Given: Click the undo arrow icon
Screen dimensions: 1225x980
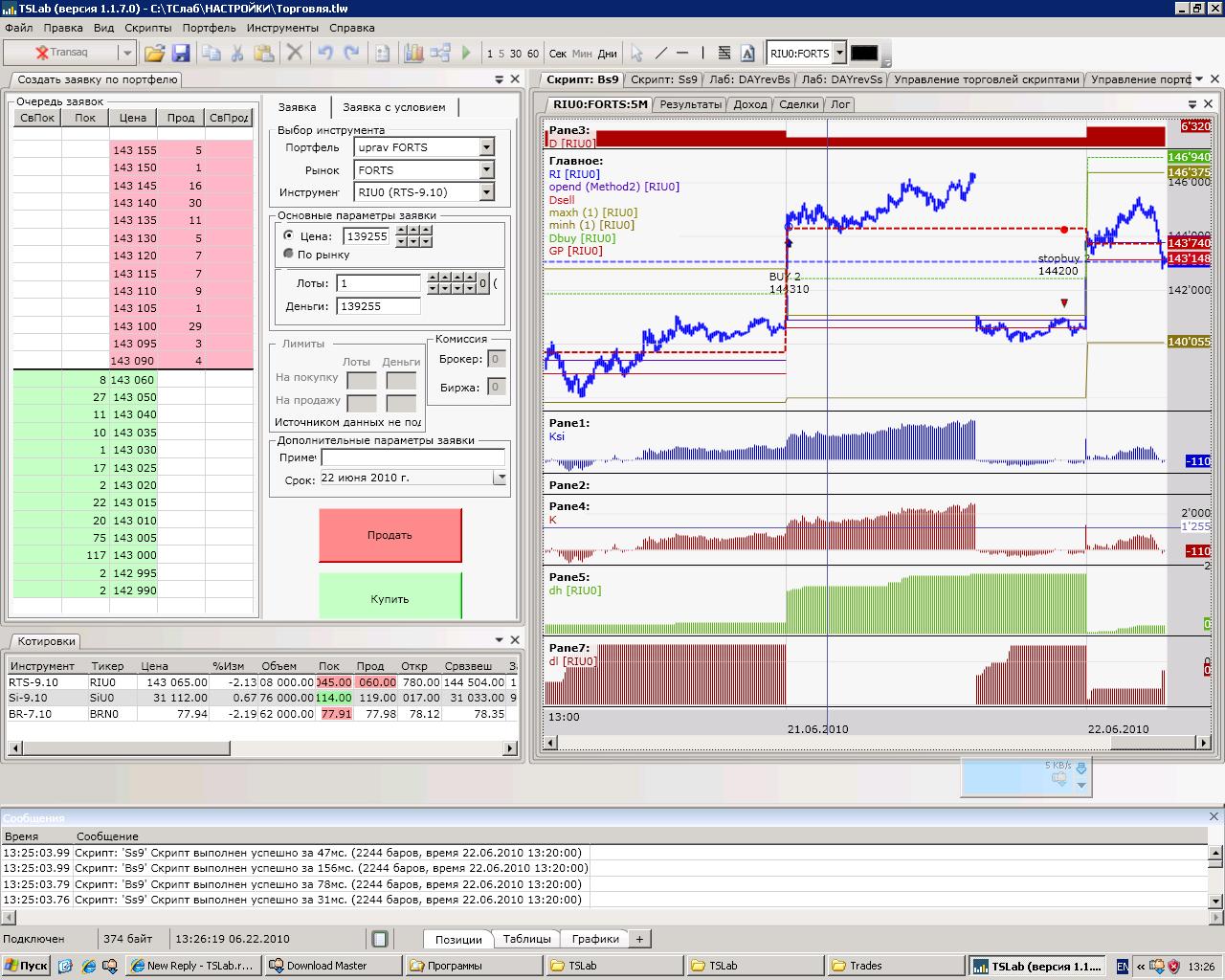Looking at the screenshot, I should pyautogui.click(x=325, y=54).
